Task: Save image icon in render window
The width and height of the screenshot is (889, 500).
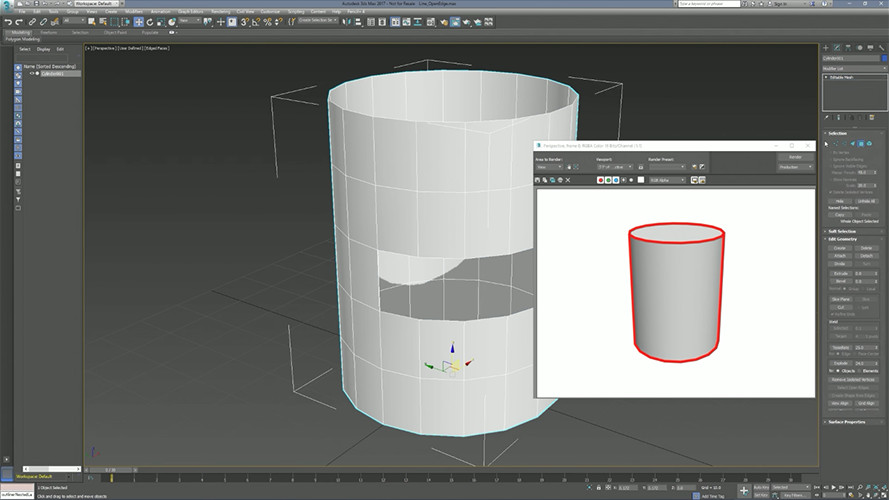Action: tap(537, 180)
